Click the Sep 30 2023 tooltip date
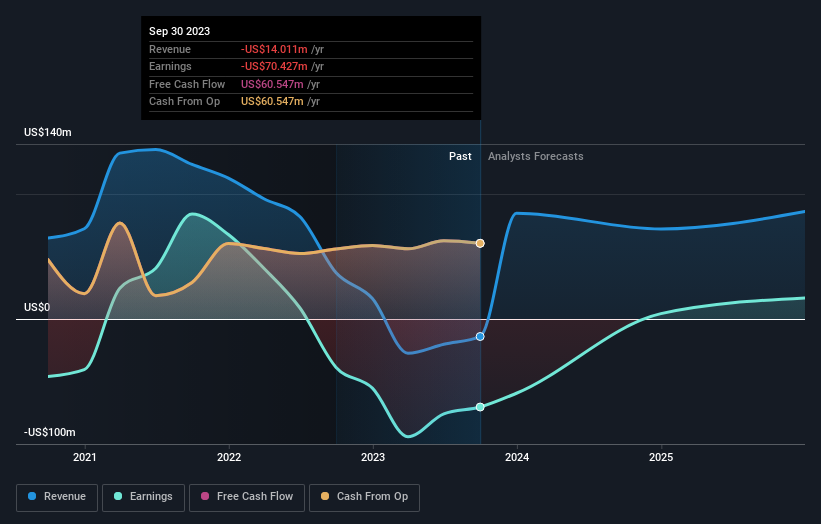 coord(180,31)
